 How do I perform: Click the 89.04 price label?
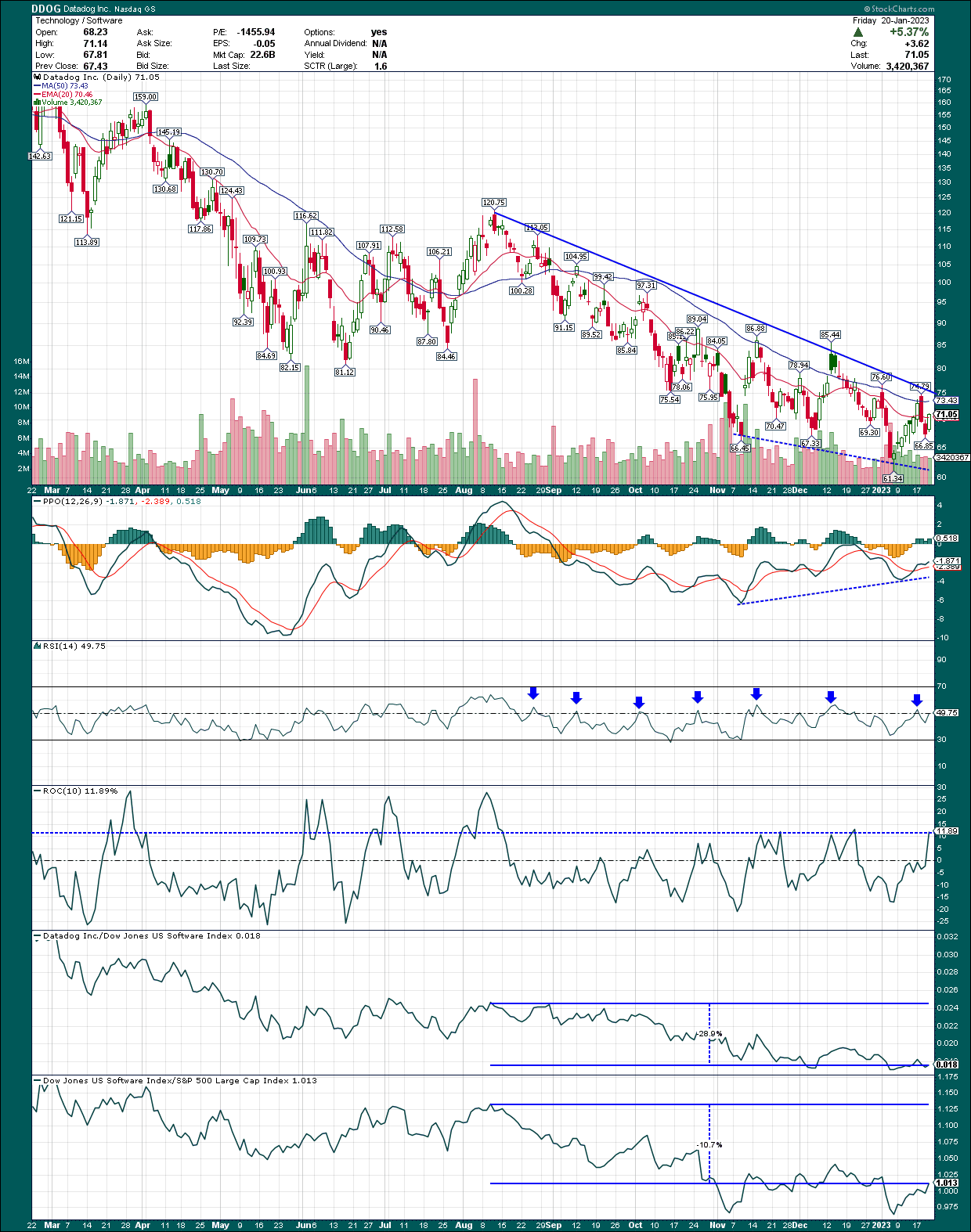697,319
